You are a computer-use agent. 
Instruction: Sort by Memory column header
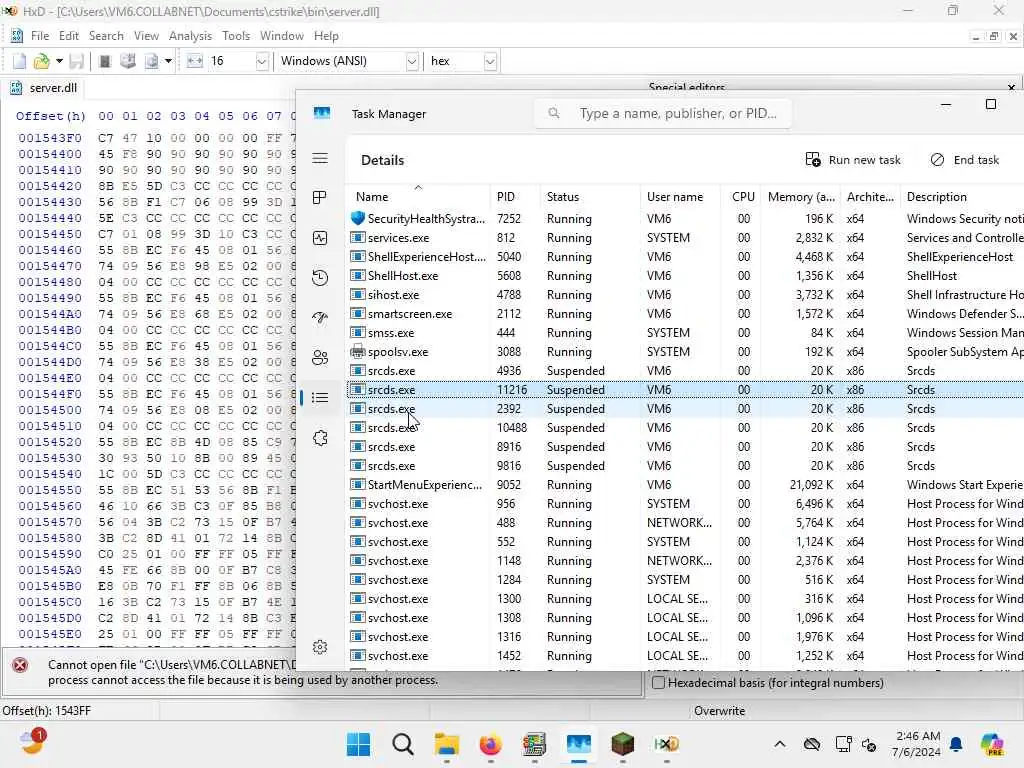pos(801,197)
